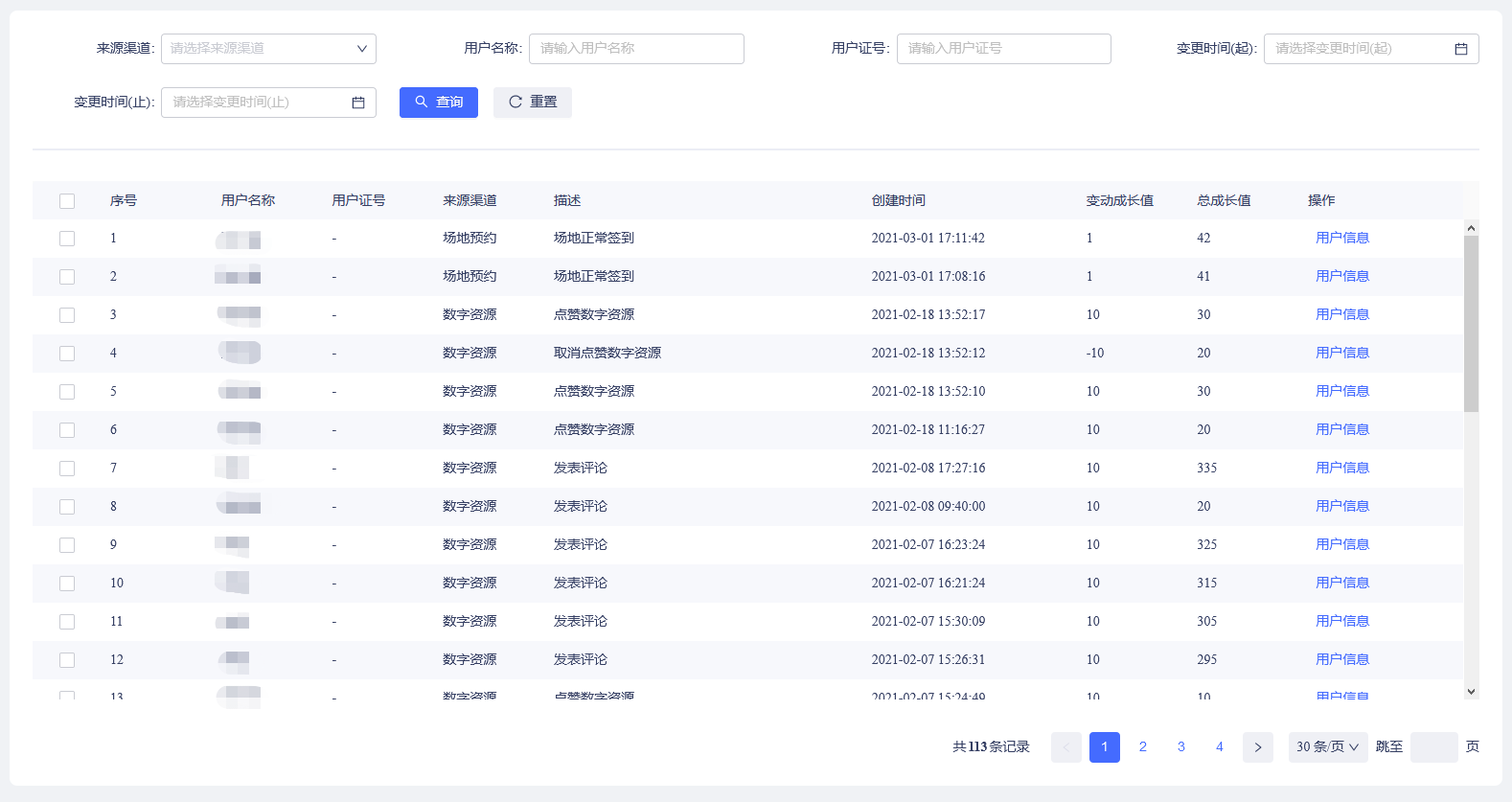Open 用户信息 link for row 6

click(x=1342, y=430)
